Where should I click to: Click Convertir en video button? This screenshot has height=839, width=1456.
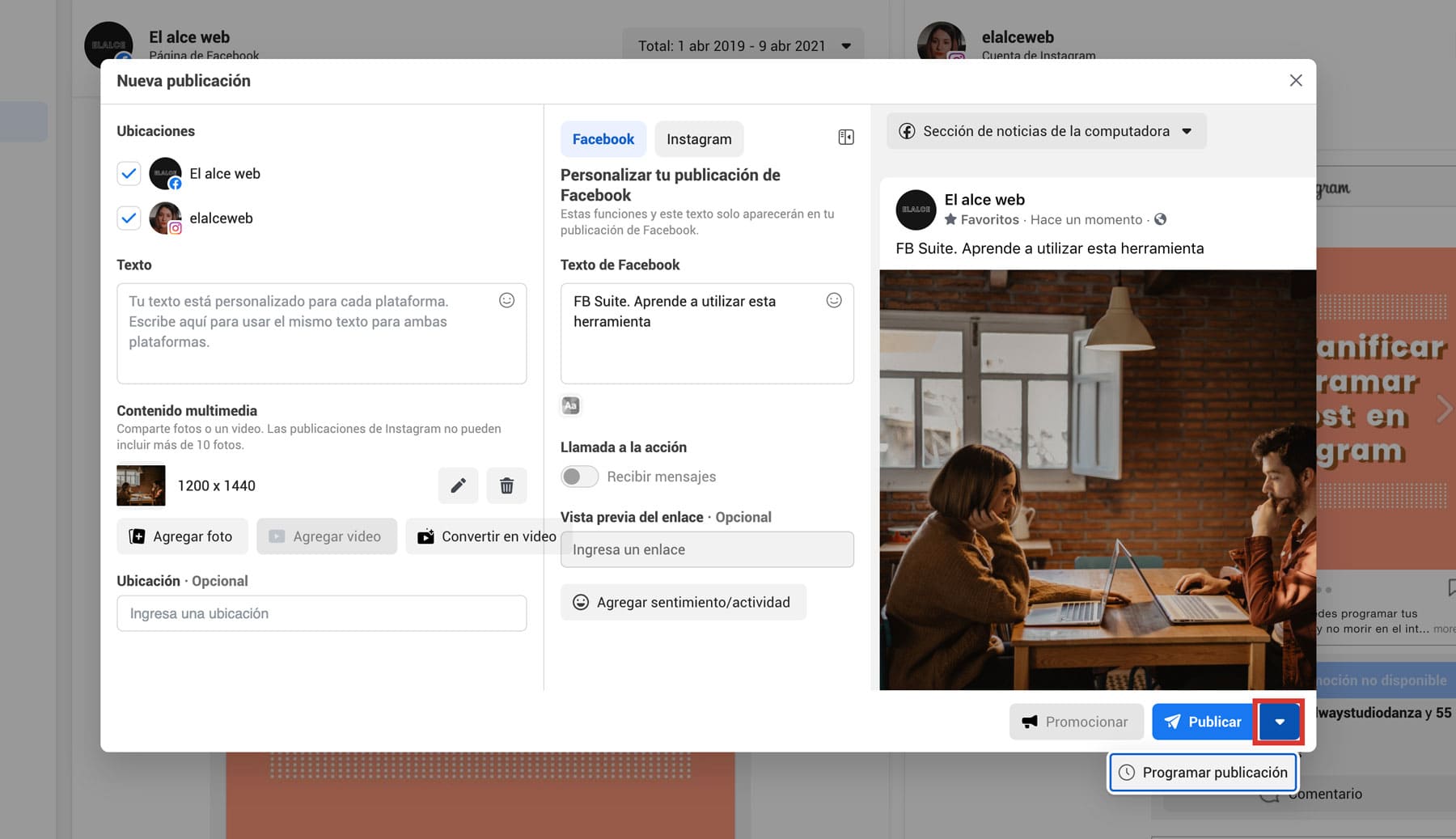point(488,536)
